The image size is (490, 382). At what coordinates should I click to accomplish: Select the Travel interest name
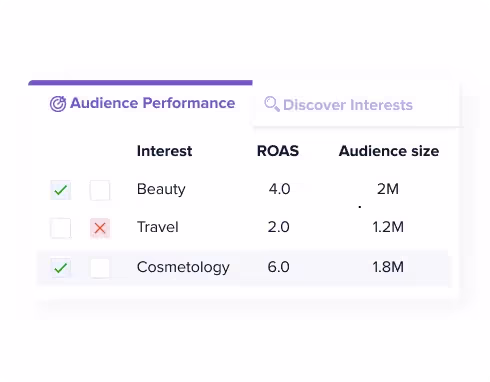click(x=158, y=227)
